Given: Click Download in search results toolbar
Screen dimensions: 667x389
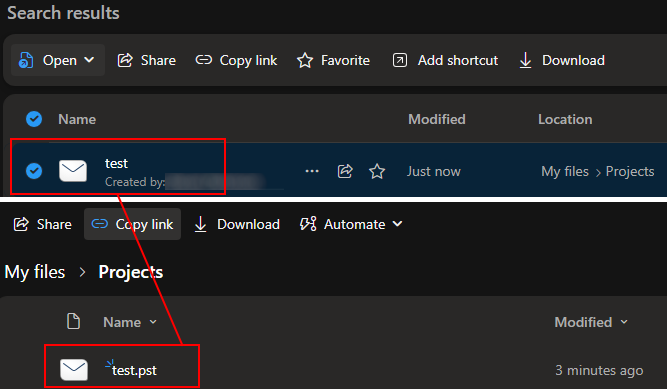Looking at the screenshot, I should pyautogui.click(x=562, y=60).
